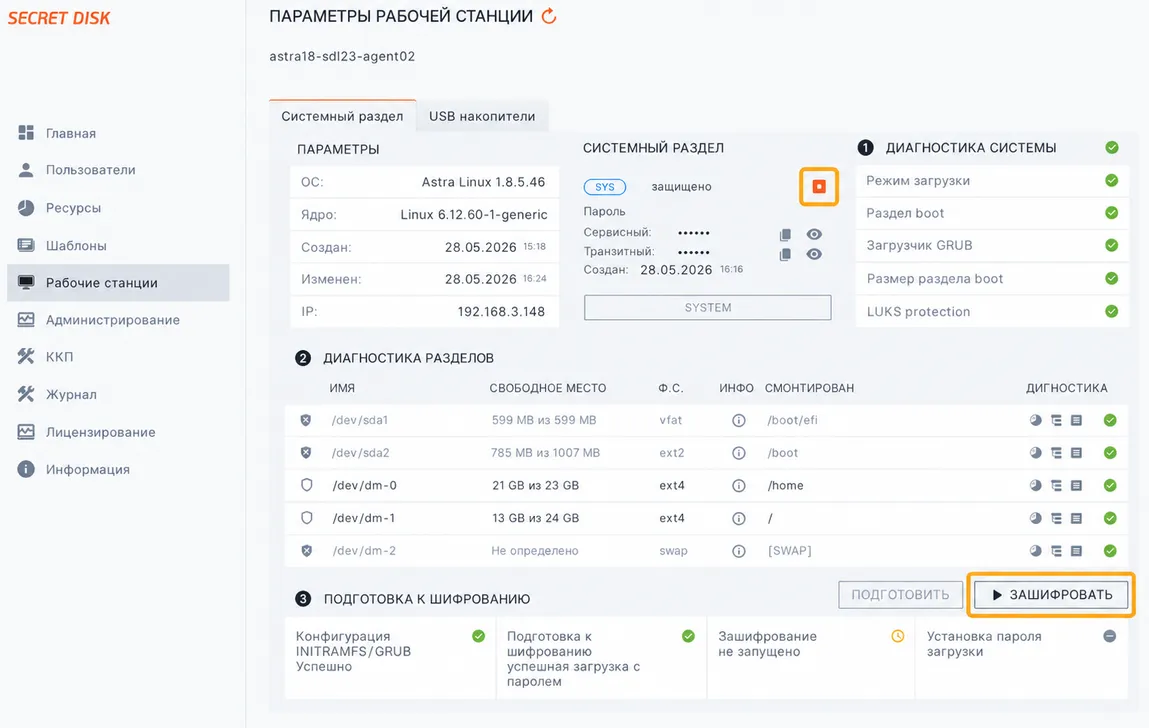The image size is (1149, 728).
Task: Click the SYSTEM button
Action: [707, 308]
